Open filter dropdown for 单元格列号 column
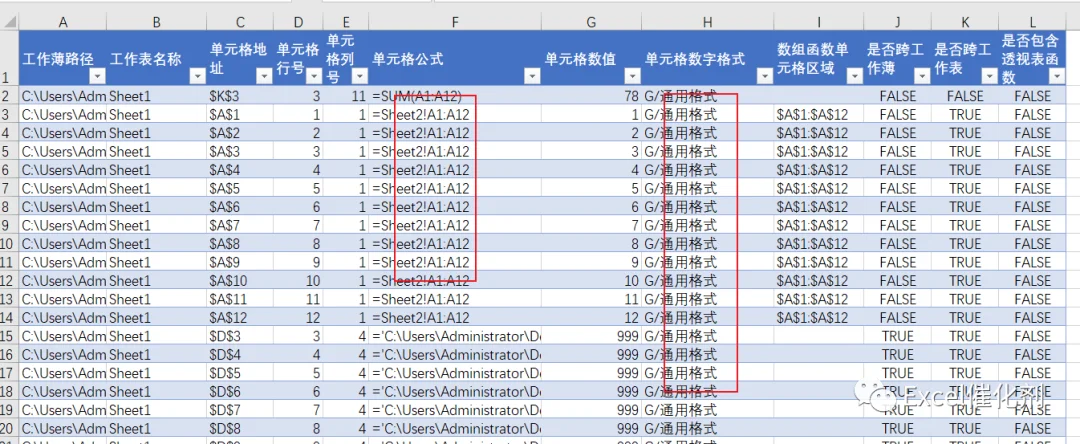The image size is (1080, 444). [360, 76]
